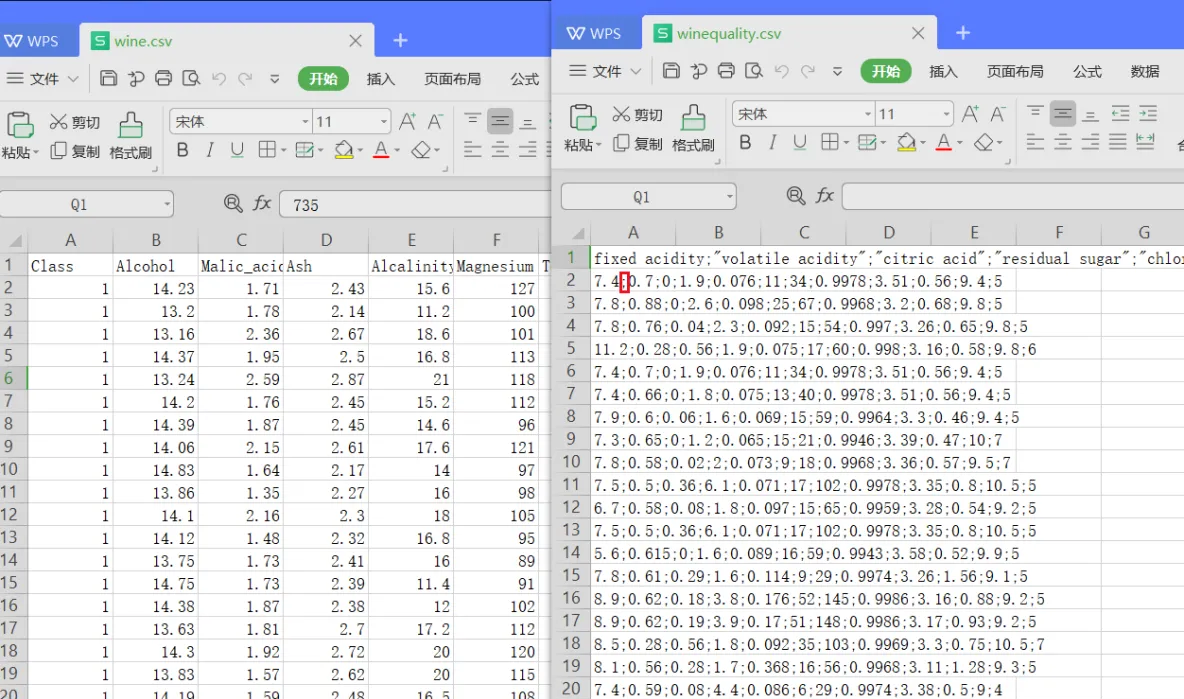This screenshot has height=699, width=1184.
Task: Open font name dropdown in wine.csv window
Action: (x=305, y=122)
